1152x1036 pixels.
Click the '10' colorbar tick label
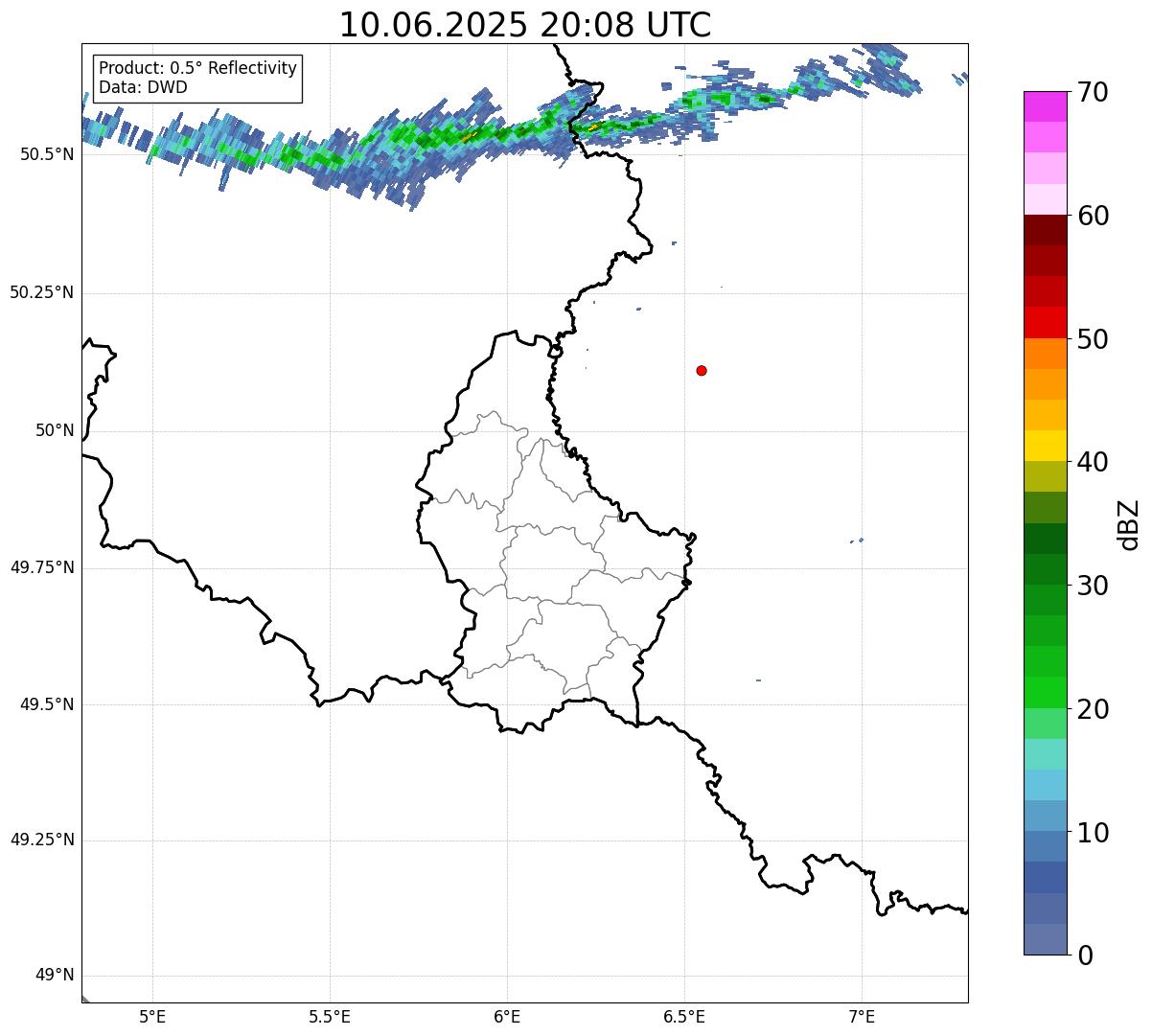click(x=1094, y=832)
